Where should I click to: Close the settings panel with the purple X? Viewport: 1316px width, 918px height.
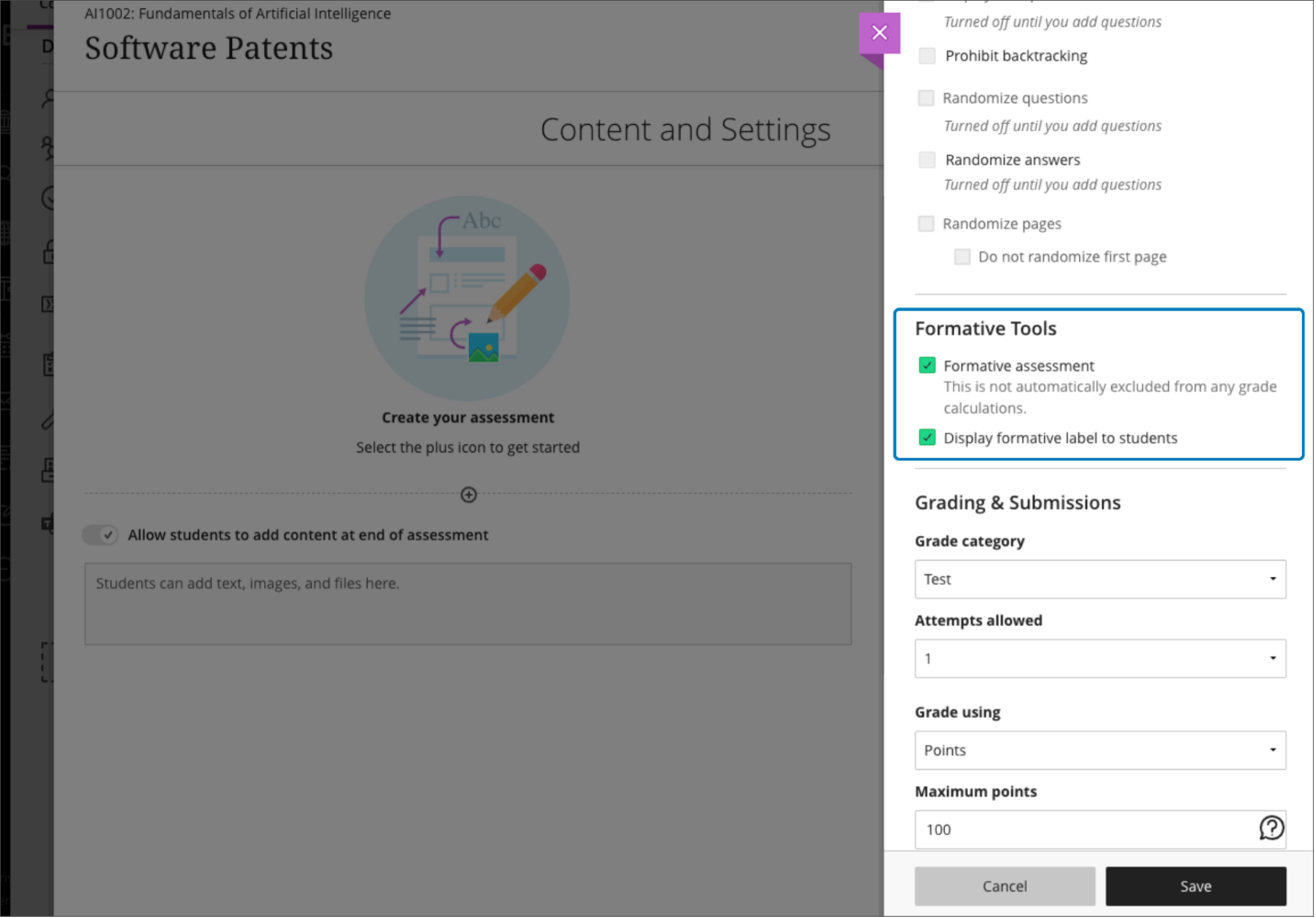879,33
